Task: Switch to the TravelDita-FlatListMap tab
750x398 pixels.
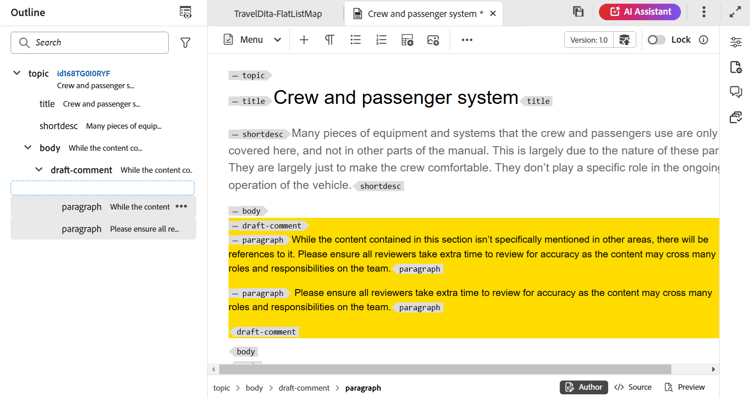Action: [278, 14]
